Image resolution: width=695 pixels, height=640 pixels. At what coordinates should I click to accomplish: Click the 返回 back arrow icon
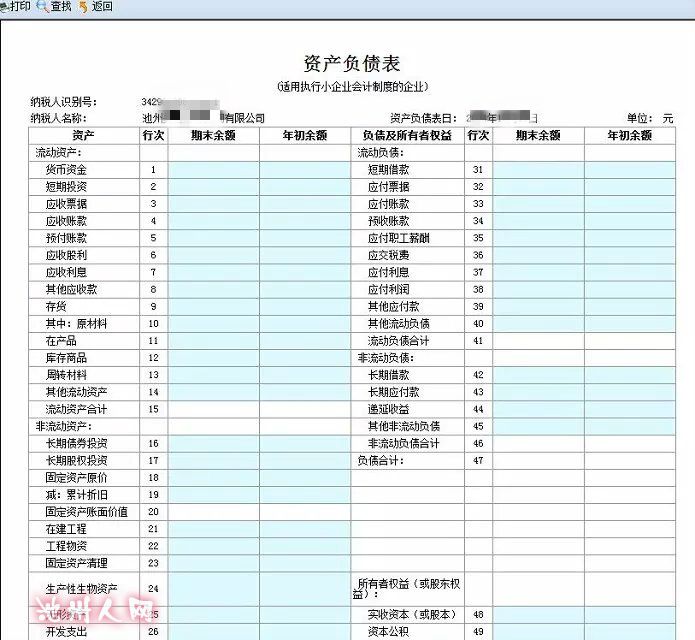point(83,7)
